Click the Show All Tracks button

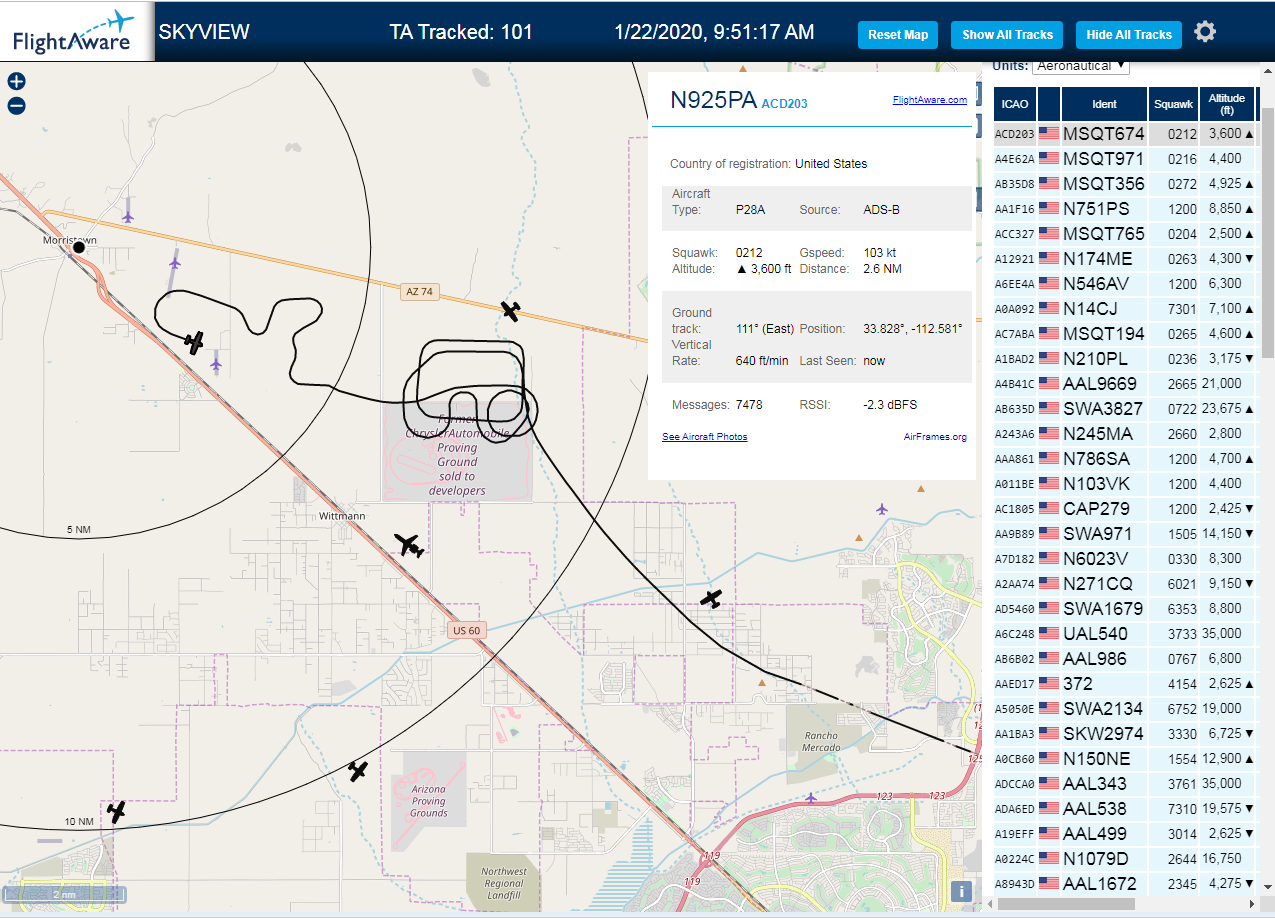click(1007, 34)
